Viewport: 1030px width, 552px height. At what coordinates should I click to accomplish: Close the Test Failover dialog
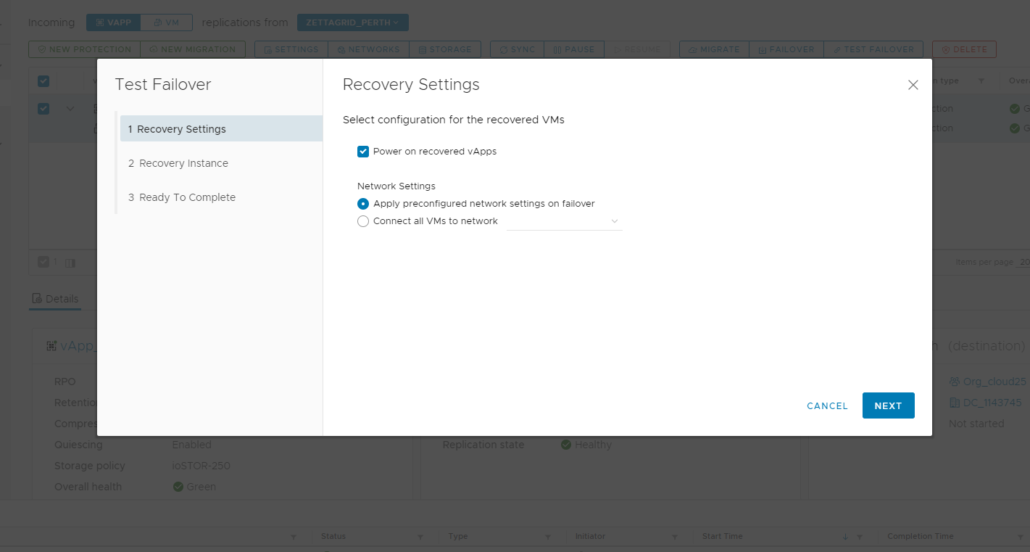click(912, 85)
